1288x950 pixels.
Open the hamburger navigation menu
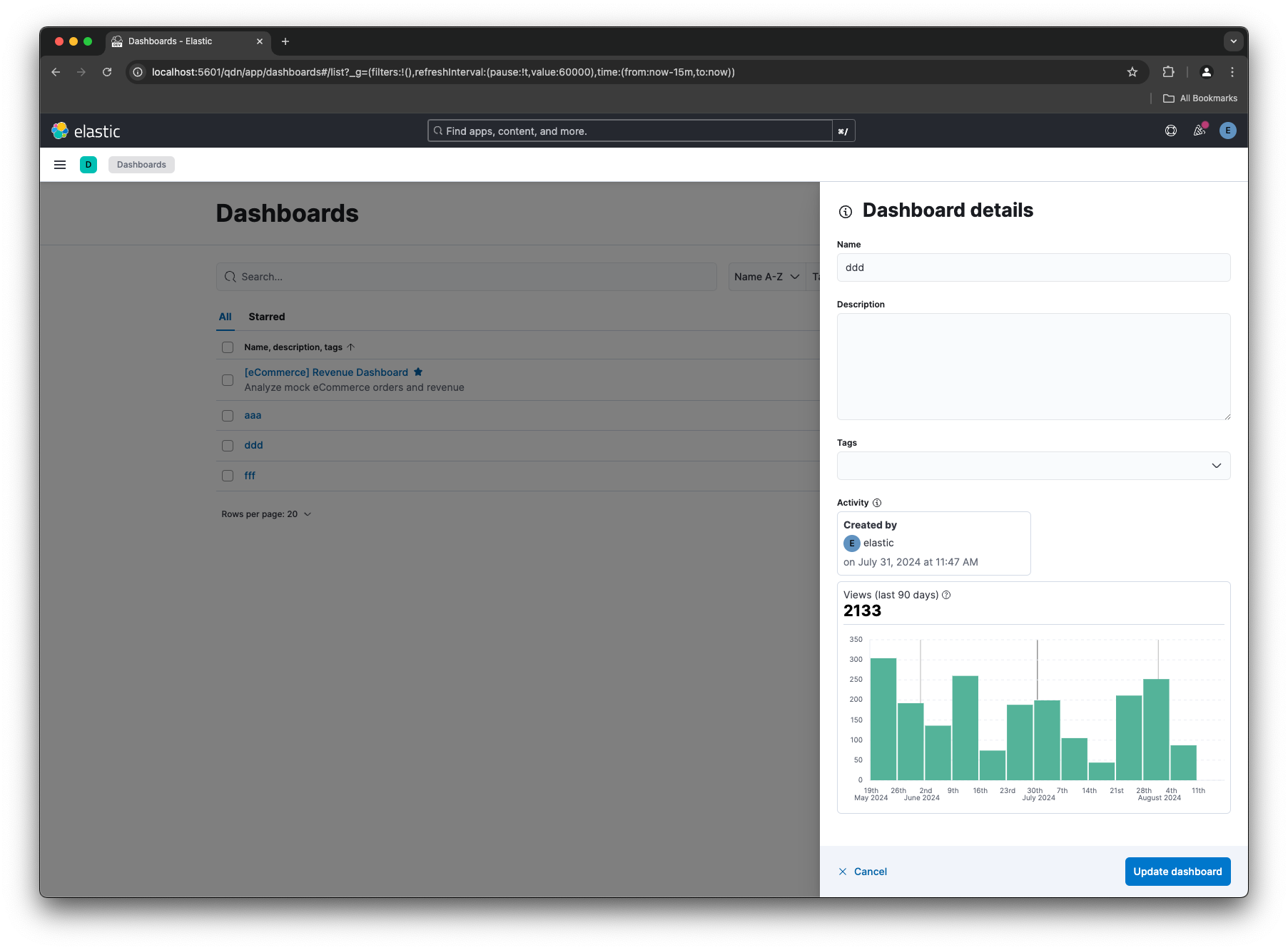click(x=60, y=165)
